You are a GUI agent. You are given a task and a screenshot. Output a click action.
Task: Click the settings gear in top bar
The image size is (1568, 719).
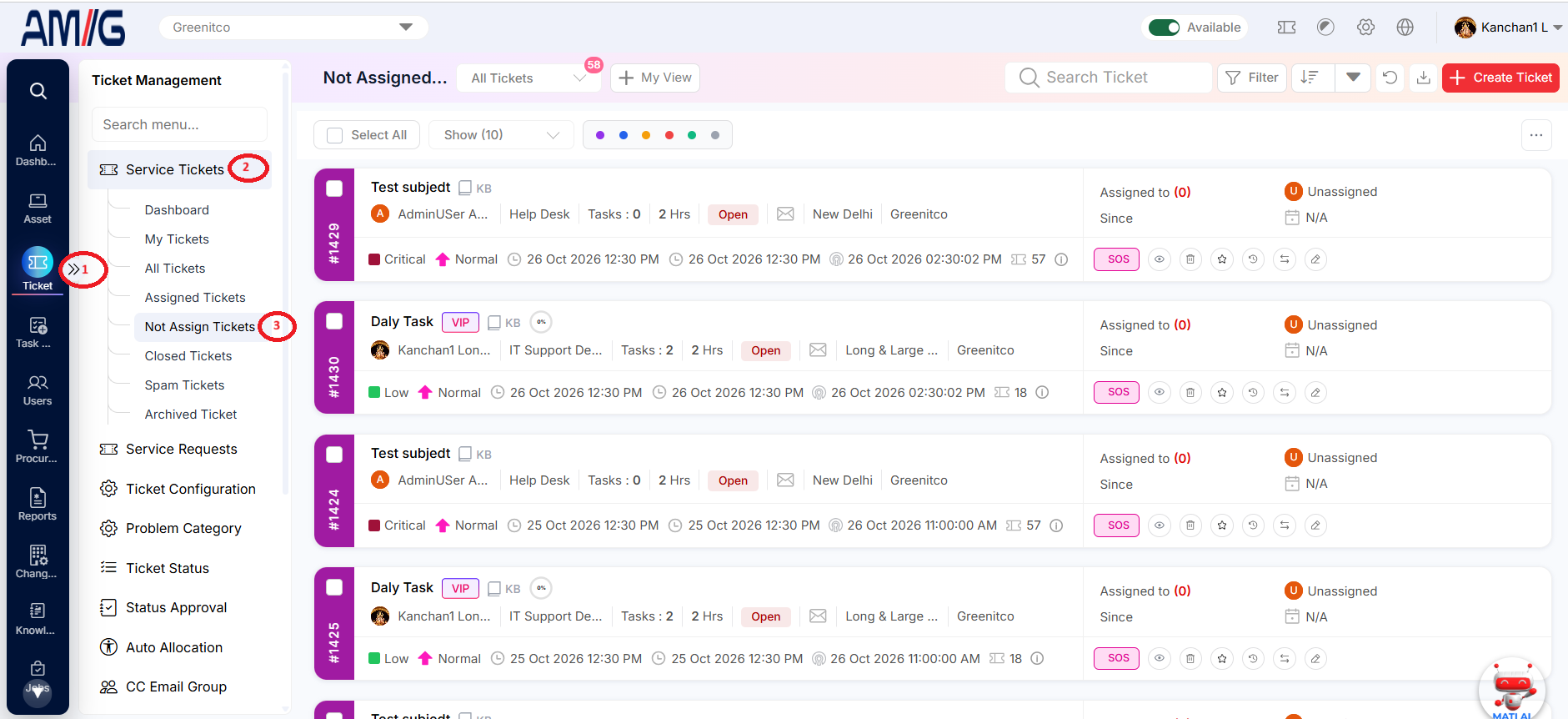tap(1365, 28)
